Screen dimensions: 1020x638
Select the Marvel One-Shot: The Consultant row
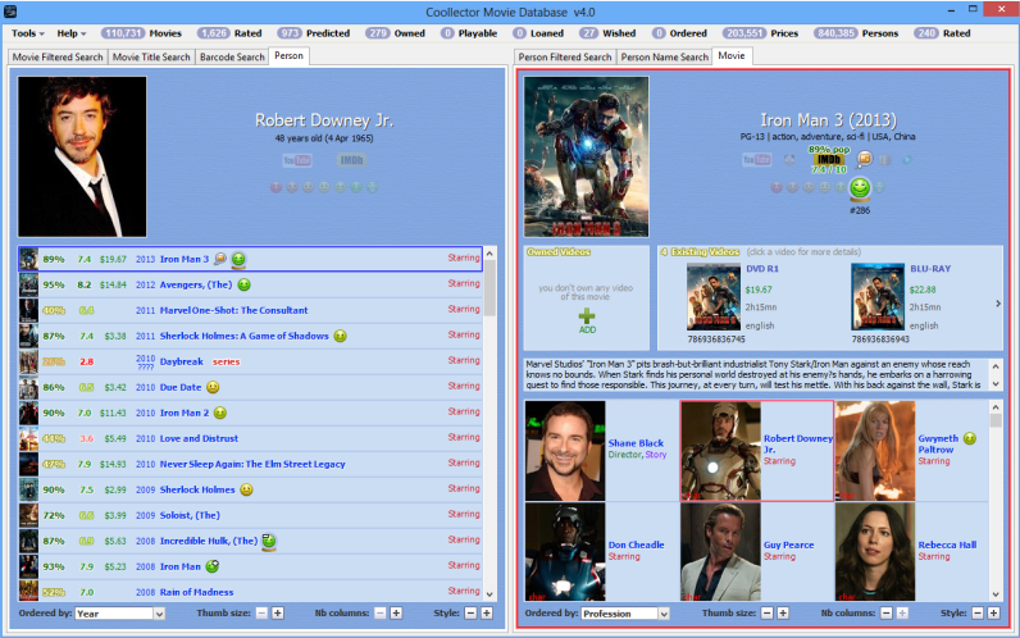click(x=250, y=310)
